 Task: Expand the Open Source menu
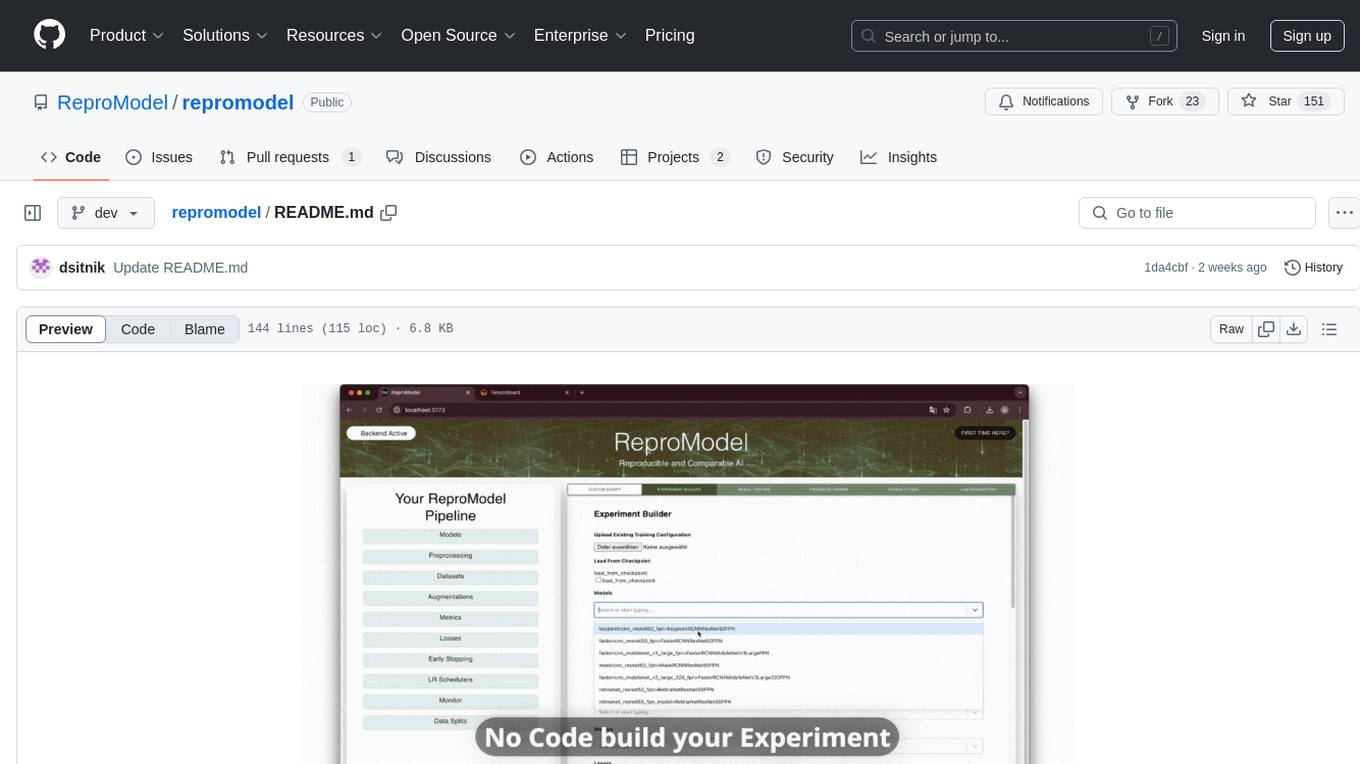458,35
